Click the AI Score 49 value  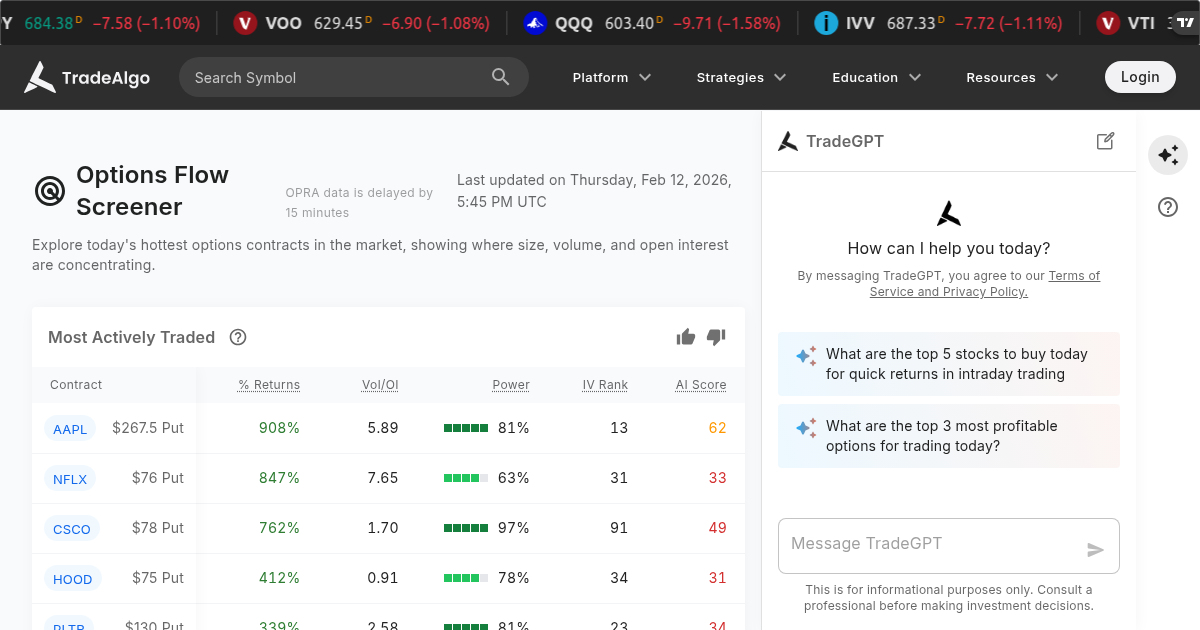717,528
